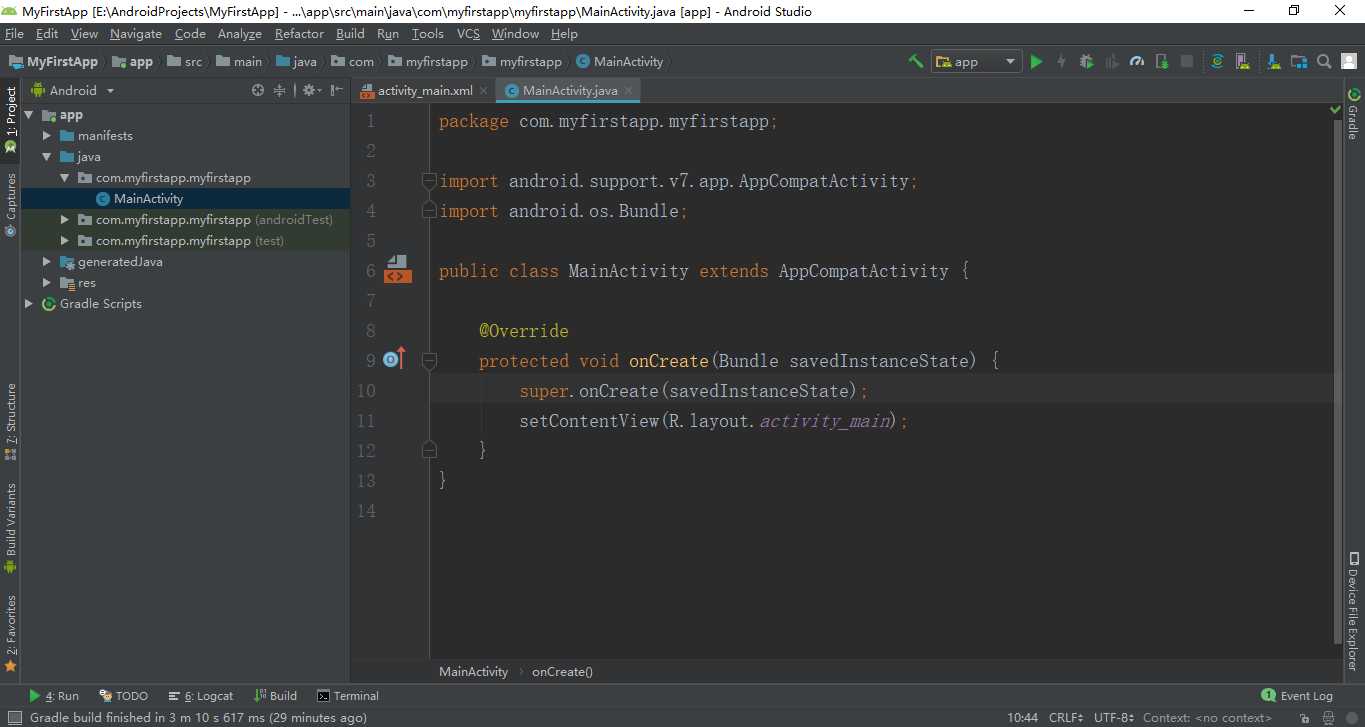Open the Build tool window at bottom
This screenshot has height=727, width=1365.
(x=277, y=696)
